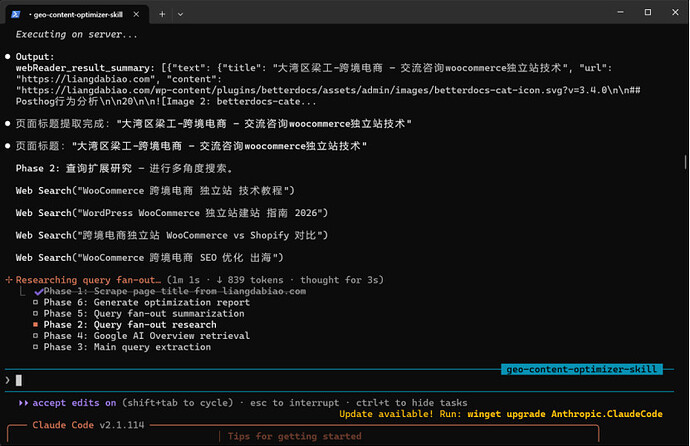Click the geo-content-optimizer-skill status badge
Screen dimensions: 690x446
[x=582, y=369]
